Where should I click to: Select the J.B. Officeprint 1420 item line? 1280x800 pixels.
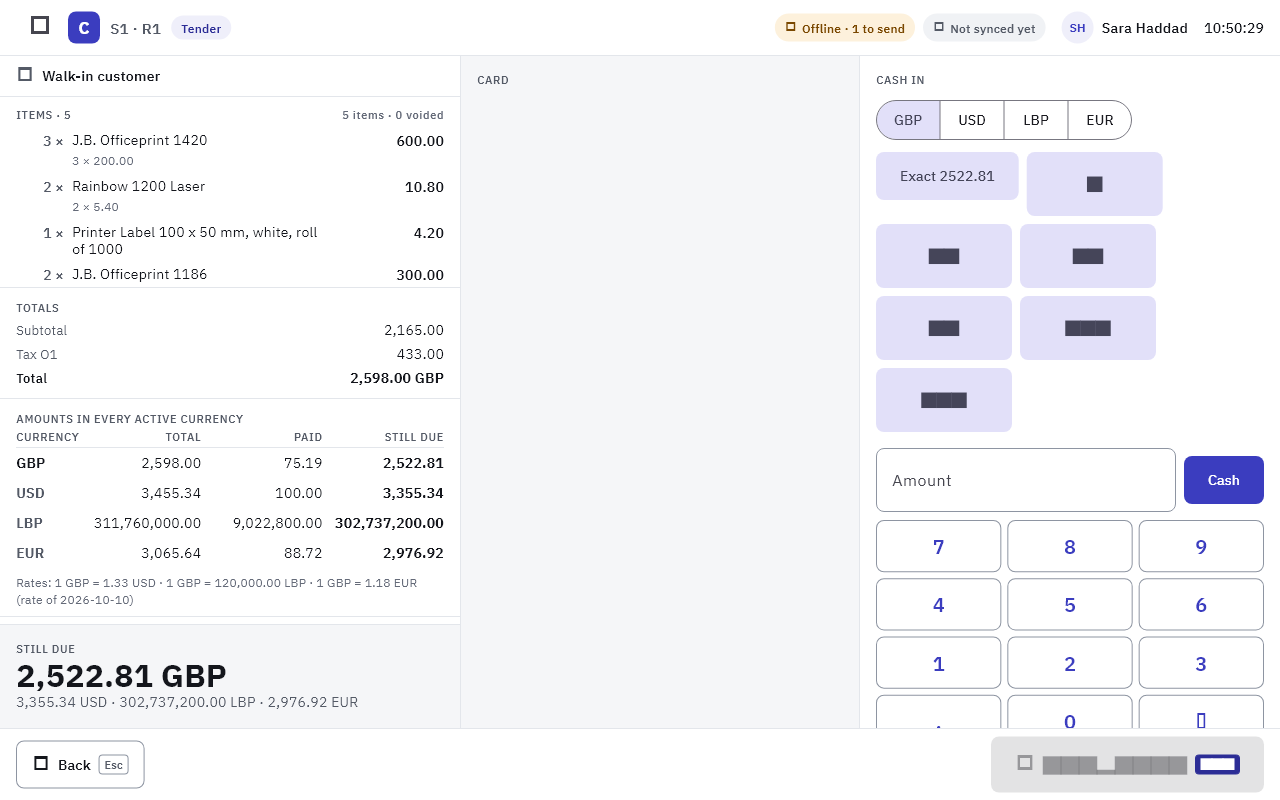point(230,150)
